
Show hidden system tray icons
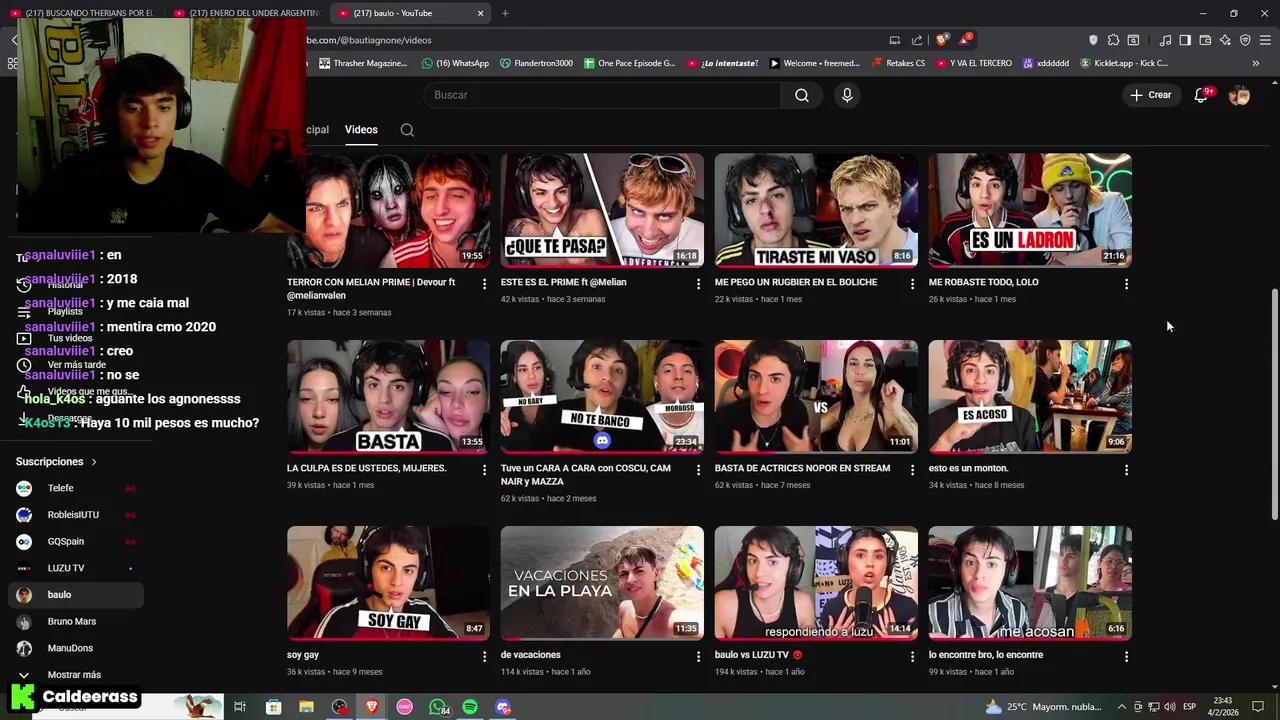click(1121, 707)
